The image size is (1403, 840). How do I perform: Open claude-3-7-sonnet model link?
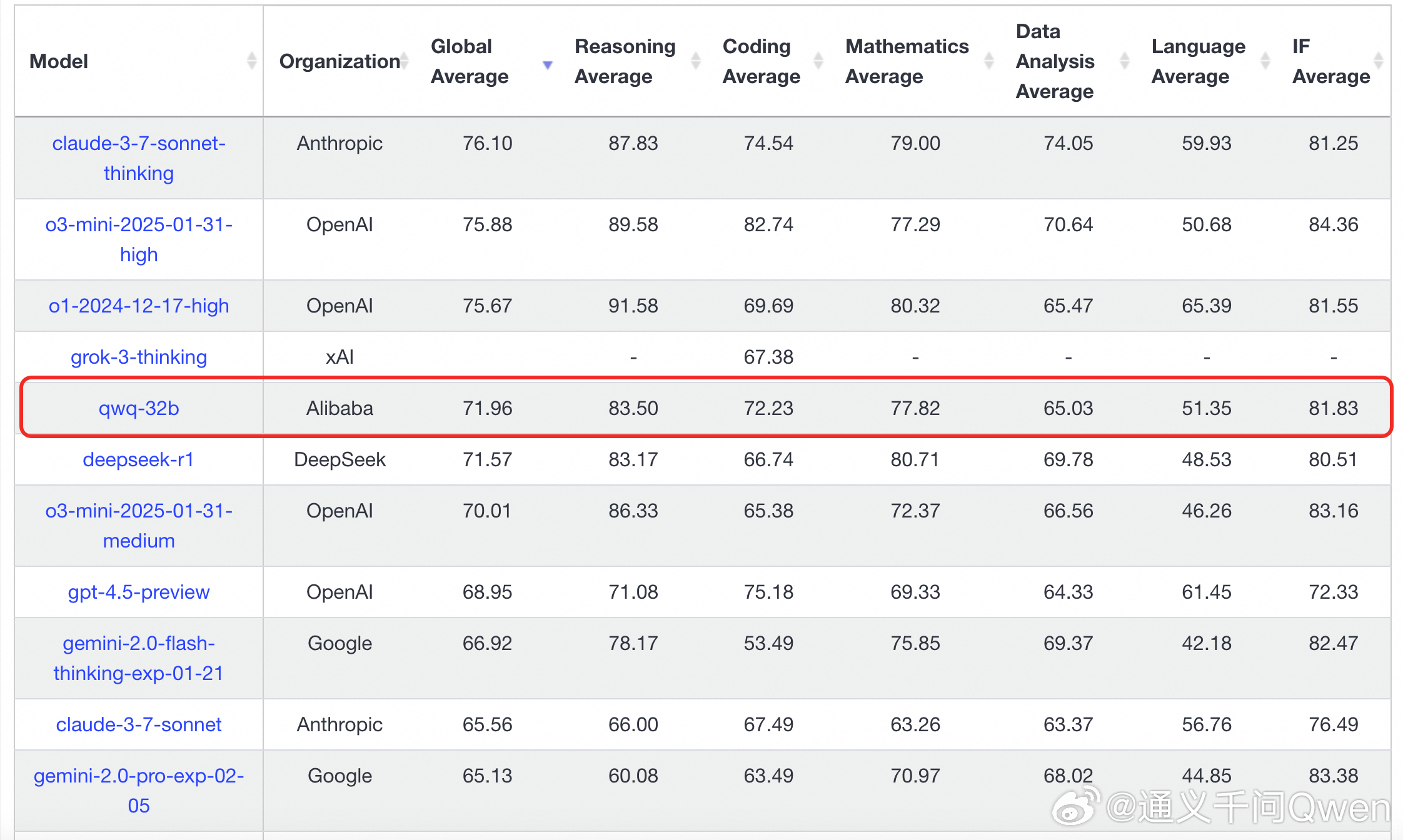tap(139, 724)
